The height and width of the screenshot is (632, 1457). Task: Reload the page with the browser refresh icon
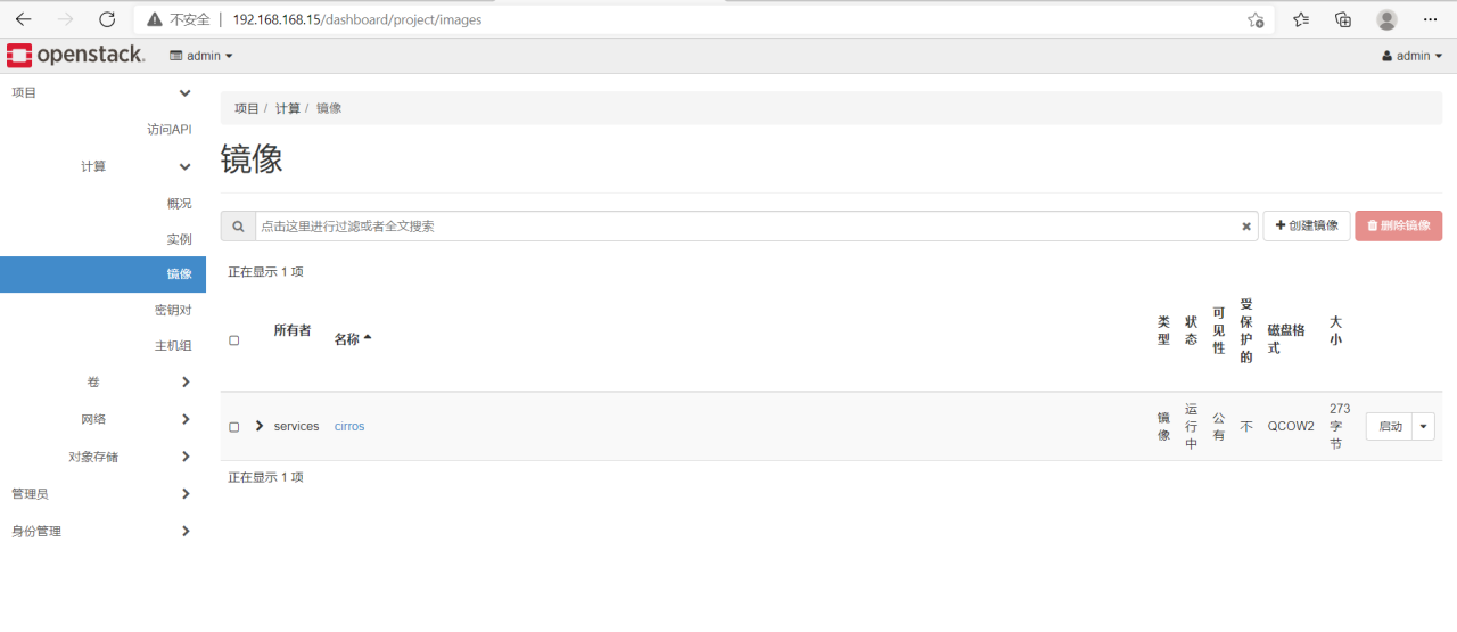[107, 19]
